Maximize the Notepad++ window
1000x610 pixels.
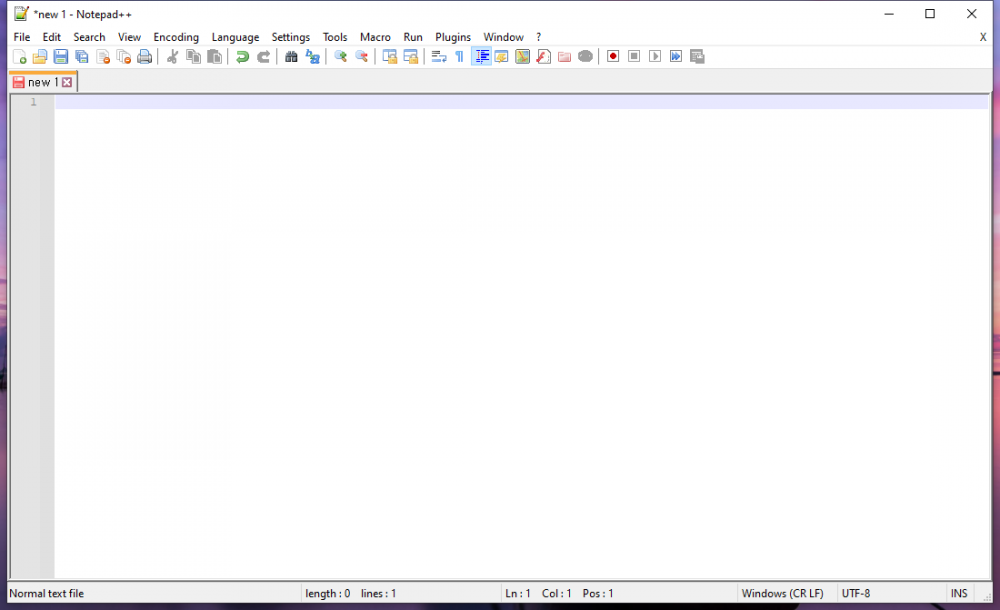pyautogui.click(x=930, y=14)
